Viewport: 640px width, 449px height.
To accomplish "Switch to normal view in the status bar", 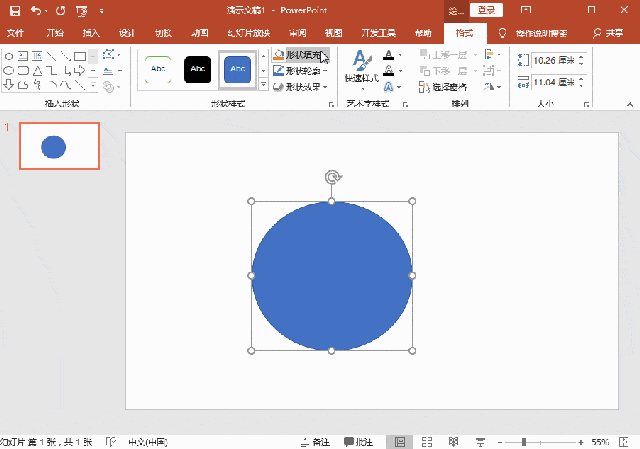I will 400,441.
